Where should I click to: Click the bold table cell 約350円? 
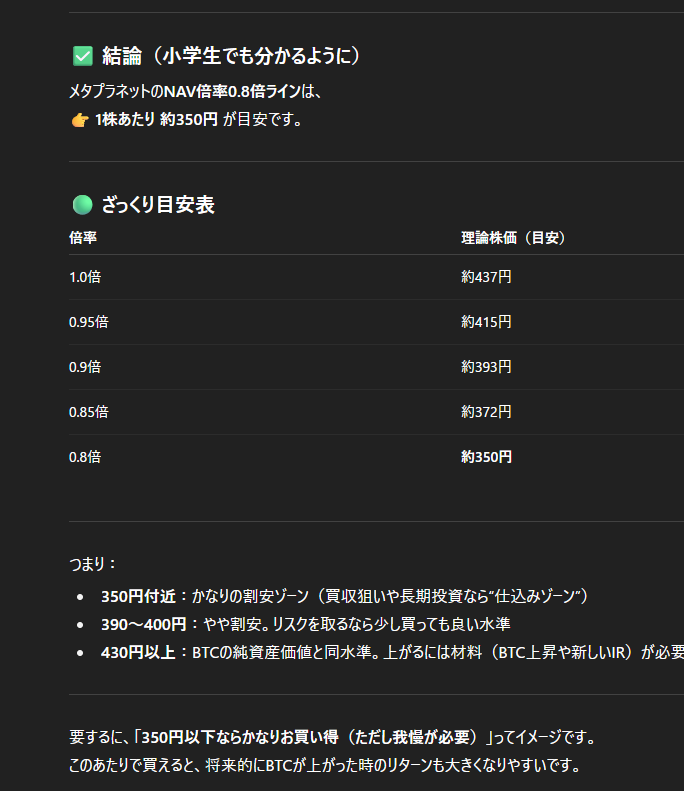[x=486, y=457]
